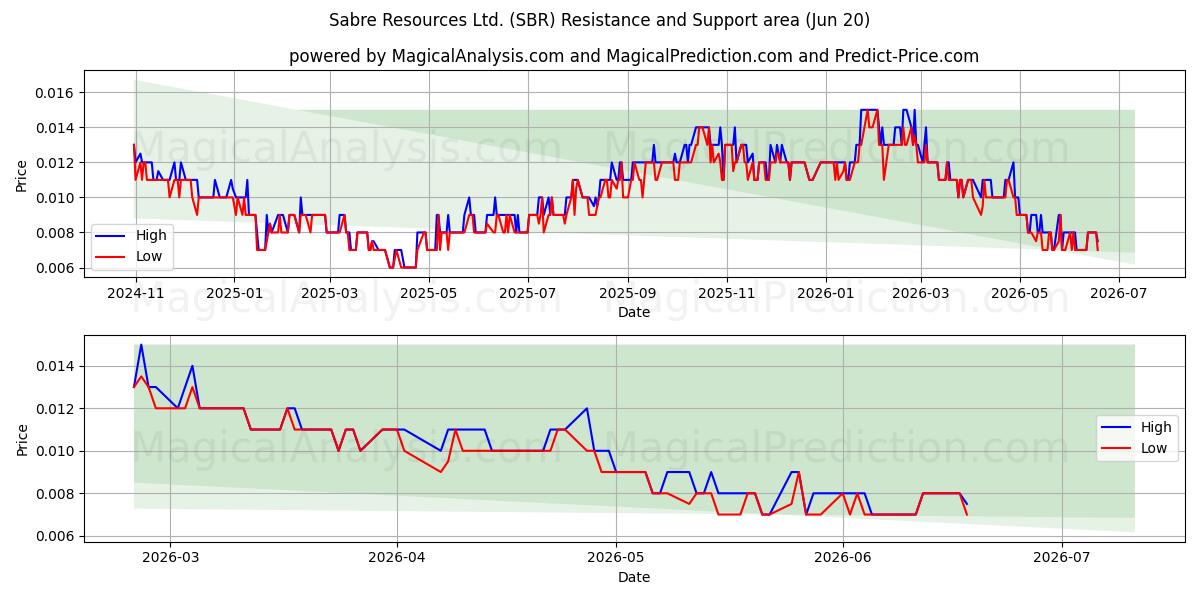Click 'High' in the bottom chart legend
The image size is (1200, 600).
[x=1156, y=427]
